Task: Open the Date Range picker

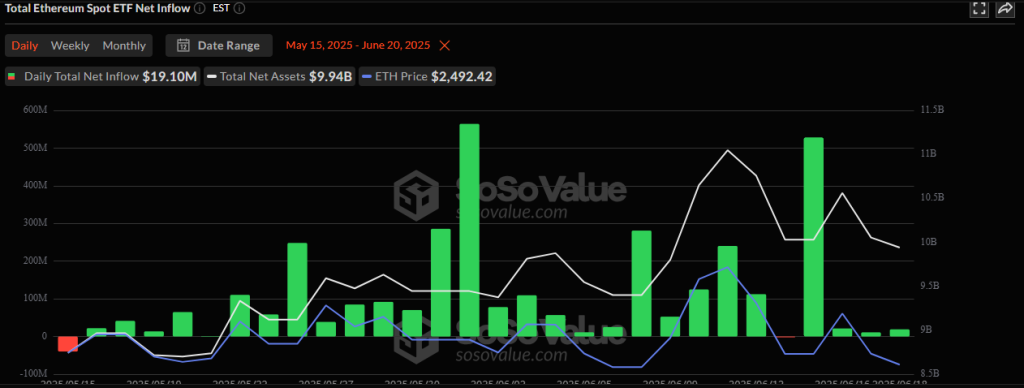Action: pos(219,46)
